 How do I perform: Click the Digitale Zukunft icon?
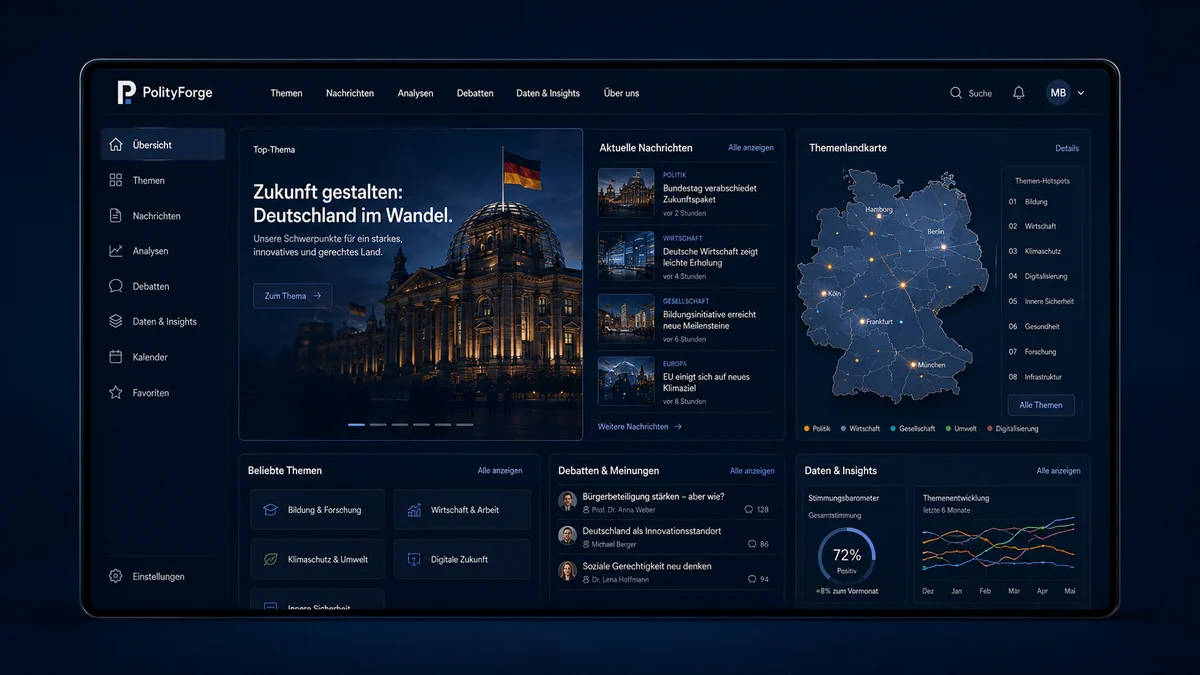(414, 560)
